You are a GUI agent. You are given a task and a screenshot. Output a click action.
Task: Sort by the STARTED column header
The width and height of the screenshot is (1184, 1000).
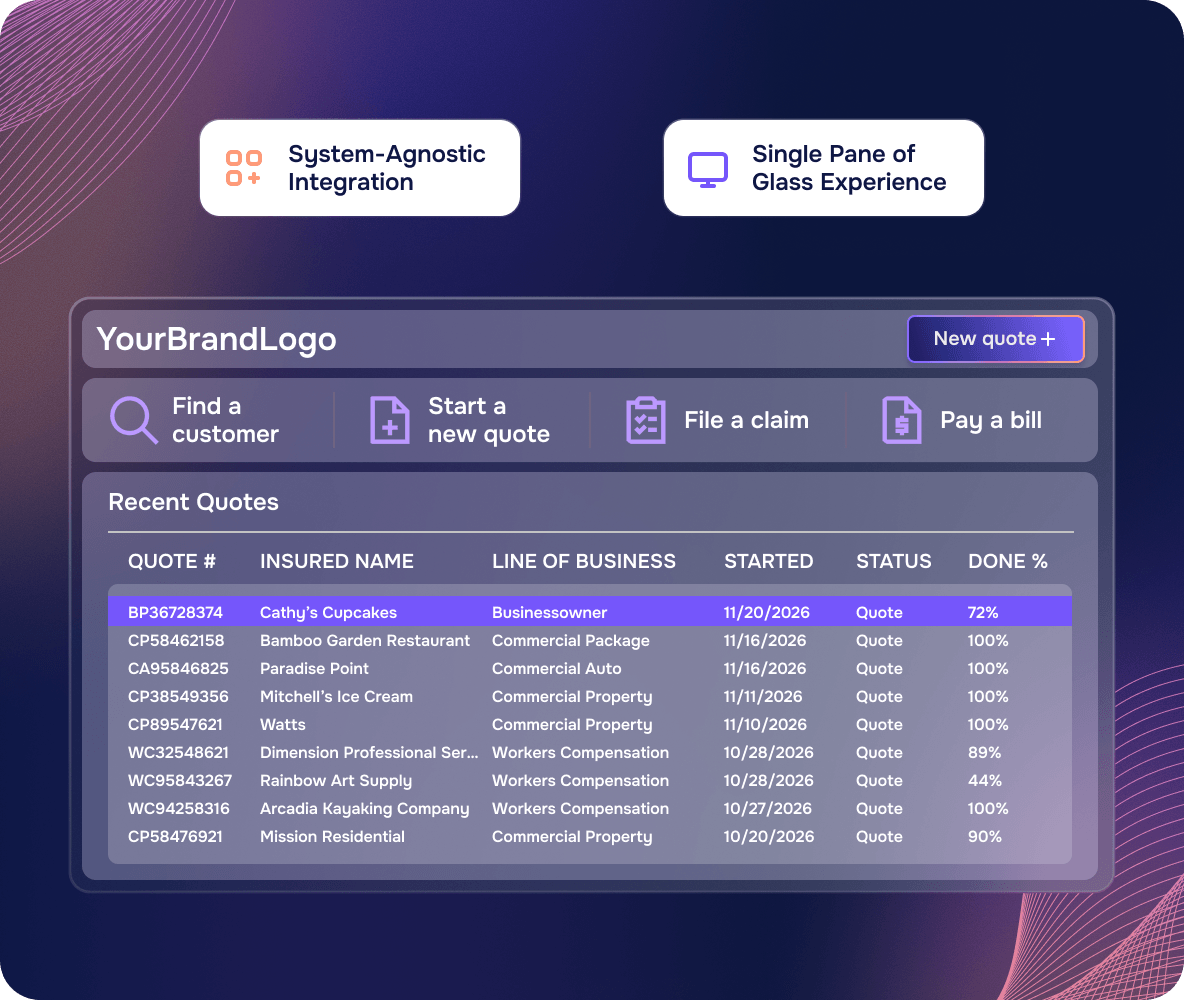pyautogui.click(x=769, y=561)
